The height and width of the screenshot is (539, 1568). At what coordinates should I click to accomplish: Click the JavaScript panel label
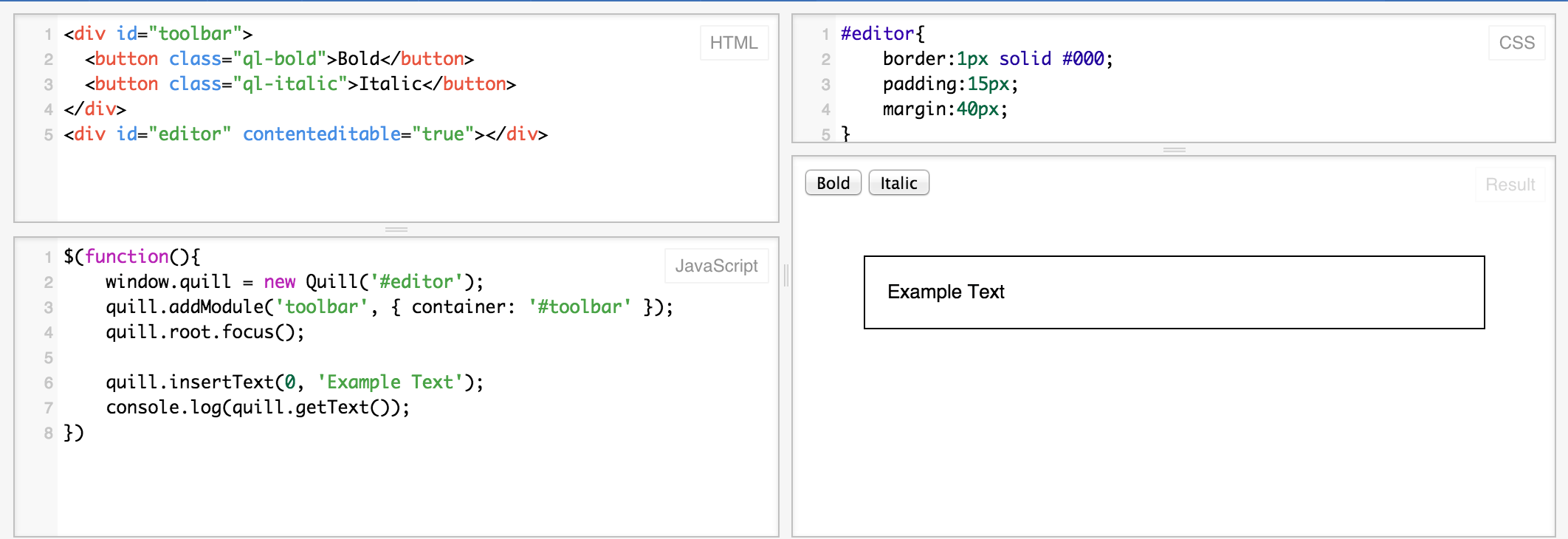[716, 266]
